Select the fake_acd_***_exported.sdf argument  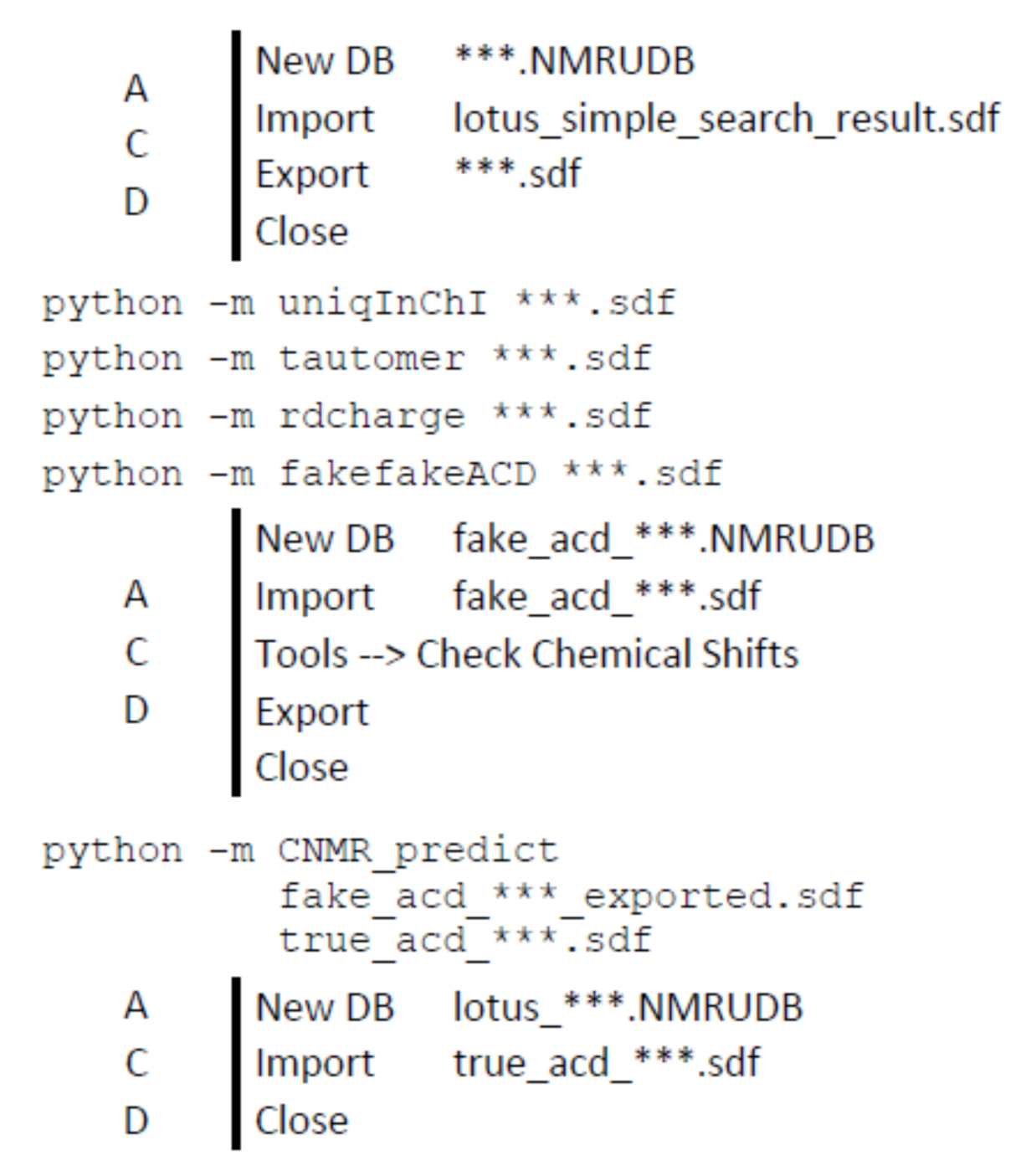(571, 896)
